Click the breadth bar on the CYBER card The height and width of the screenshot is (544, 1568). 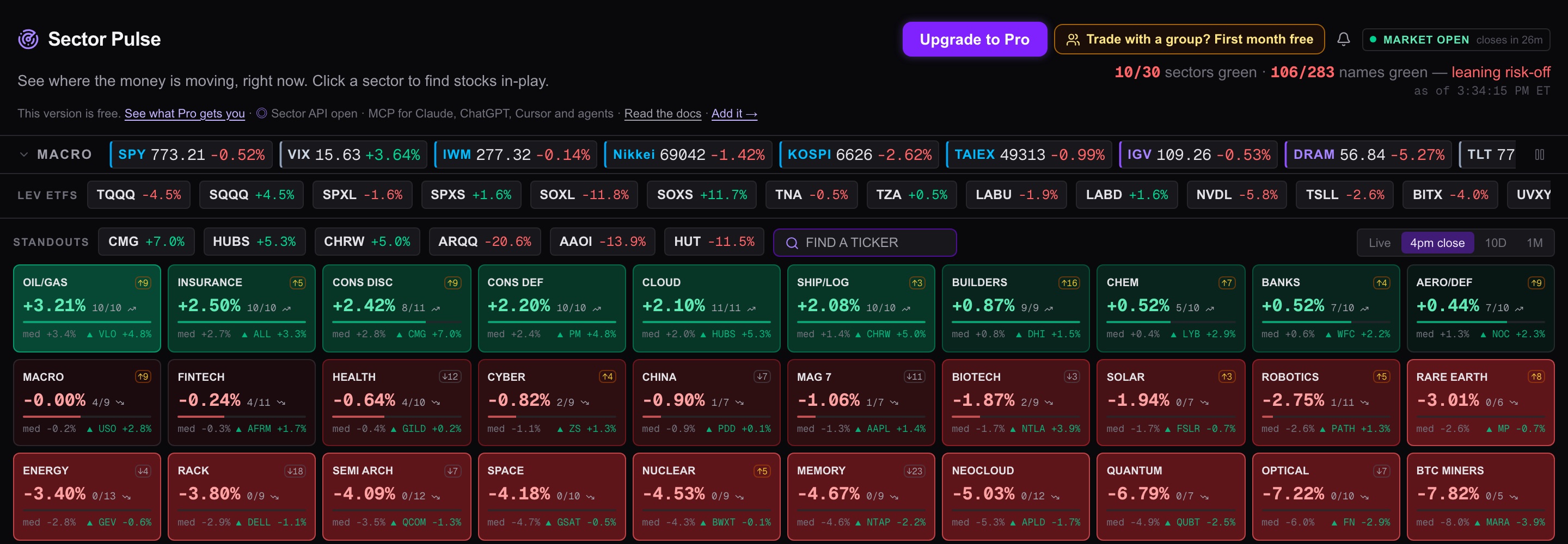[x=552, y=416]
